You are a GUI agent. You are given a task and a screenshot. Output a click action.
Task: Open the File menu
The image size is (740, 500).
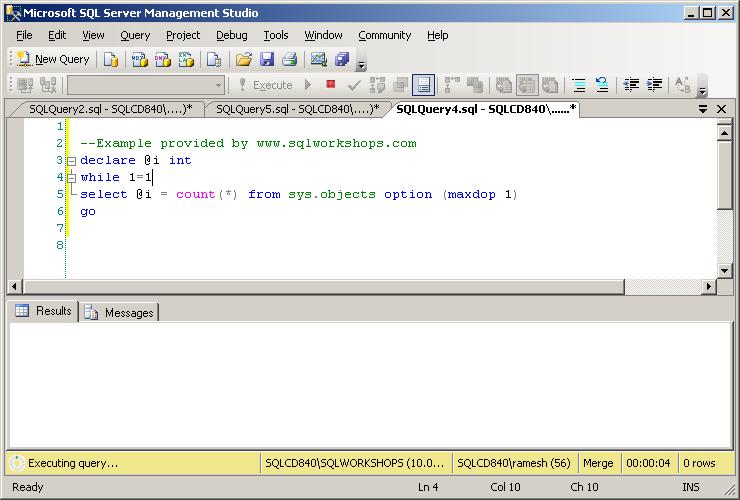(x=24, y=35)
